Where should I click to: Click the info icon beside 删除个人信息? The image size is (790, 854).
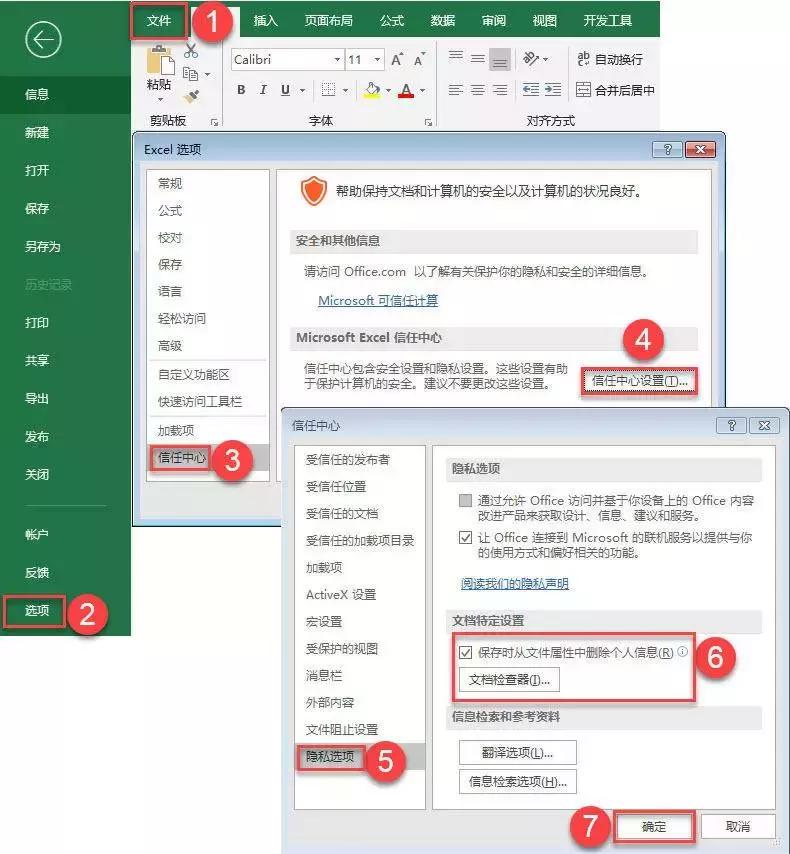tap(683, 651)
